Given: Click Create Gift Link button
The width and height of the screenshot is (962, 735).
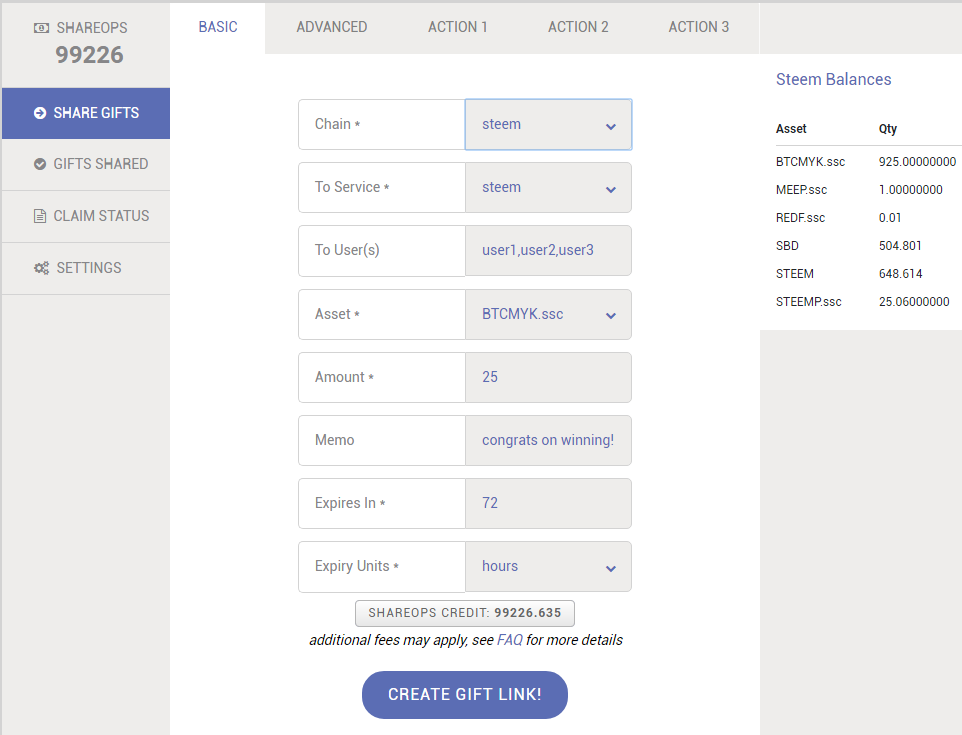Looking at the screenshot, I should [465, 695].
